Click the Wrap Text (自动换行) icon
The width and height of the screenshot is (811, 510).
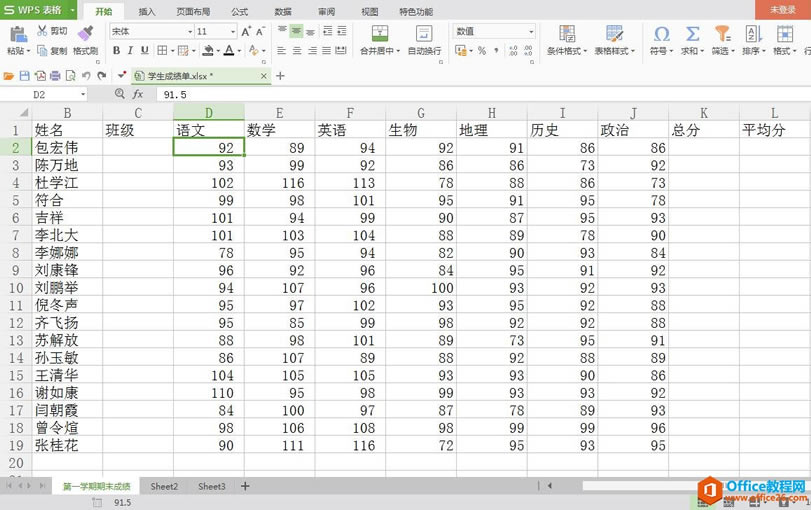click(424, 34)
